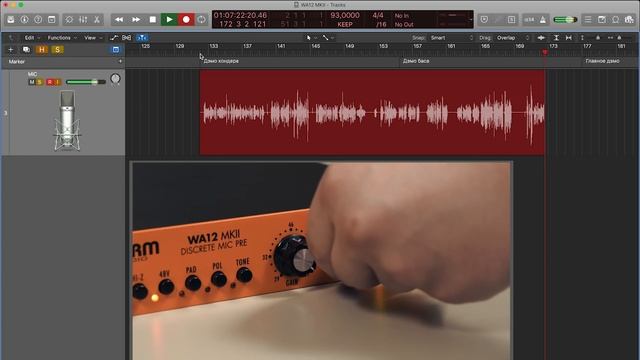
Task: Toggle Global Tracks blue button
Action: click(x=116, y=50)
